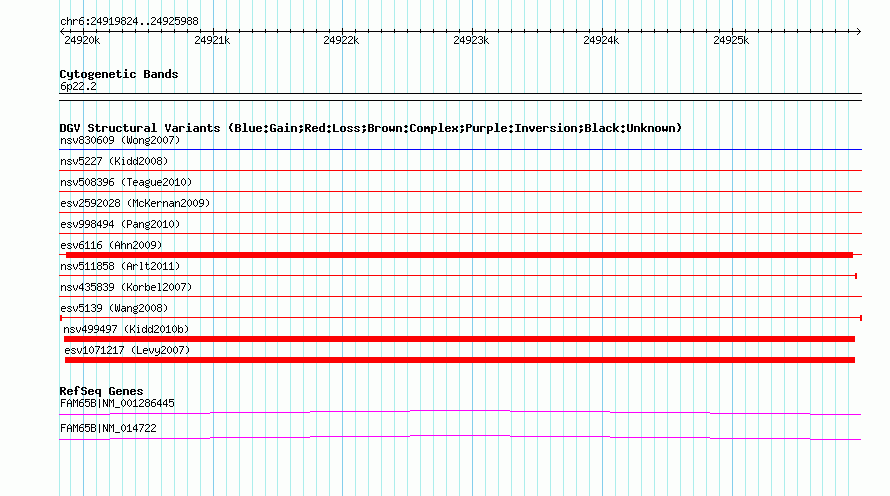
Task: Open variant esv998494 (Pang2010) label
Action: [x=120, y=224]
